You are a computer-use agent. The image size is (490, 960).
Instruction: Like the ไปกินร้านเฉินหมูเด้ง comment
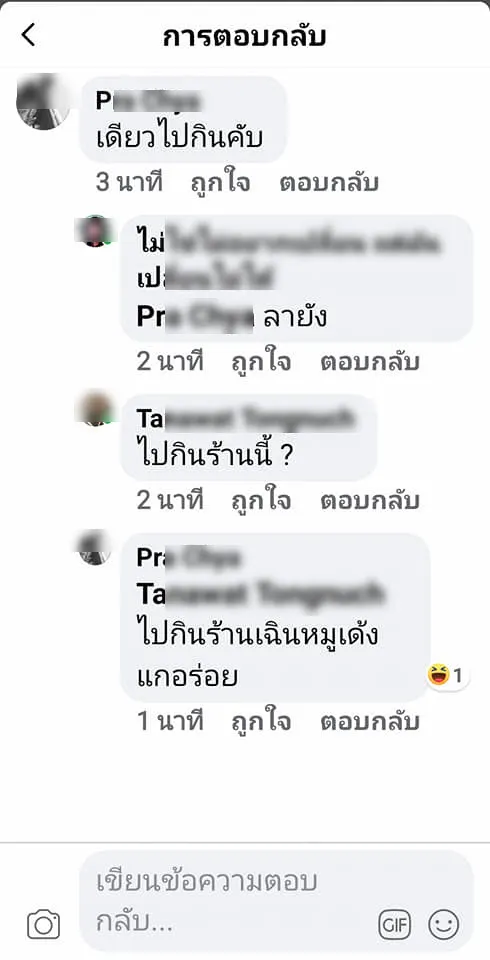click(x=260, y=722)
